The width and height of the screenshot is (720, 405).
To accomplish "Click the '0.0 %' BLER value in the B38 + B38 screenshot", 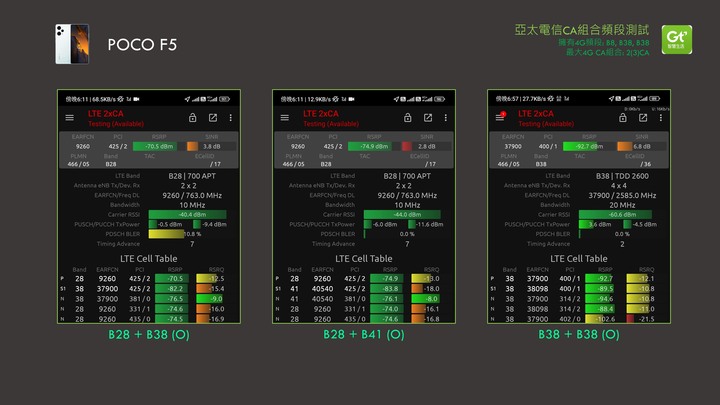I will pos(622,234).
